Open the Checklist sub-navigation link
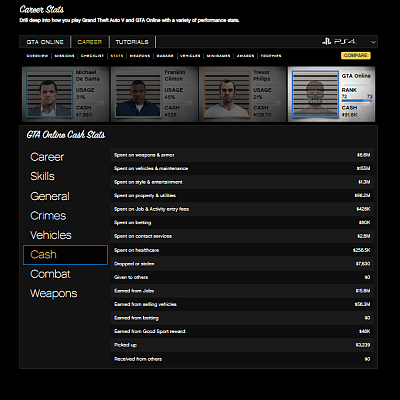The width and height of the screenshot is (400, 400). point(92,56)
